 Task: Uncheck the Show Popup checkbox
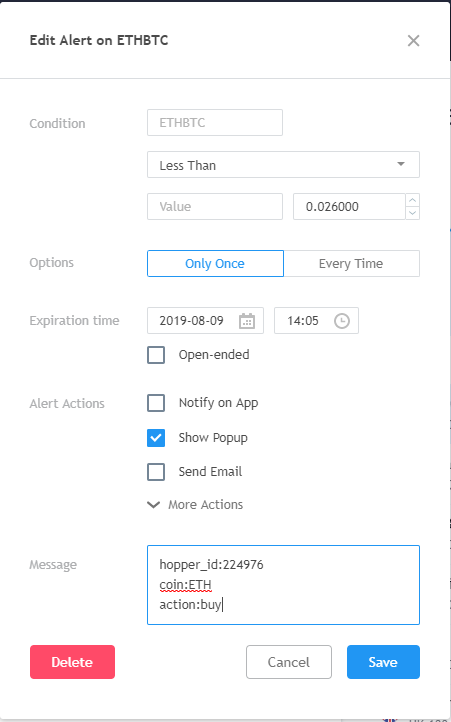[x=156, y=437]
